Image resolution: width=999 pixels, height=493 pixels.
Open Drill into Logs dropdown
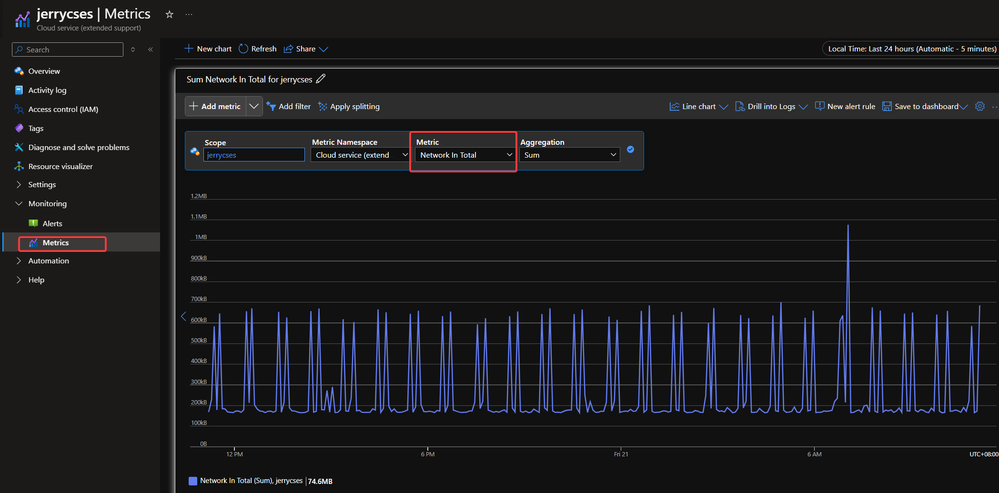[772, 106]
